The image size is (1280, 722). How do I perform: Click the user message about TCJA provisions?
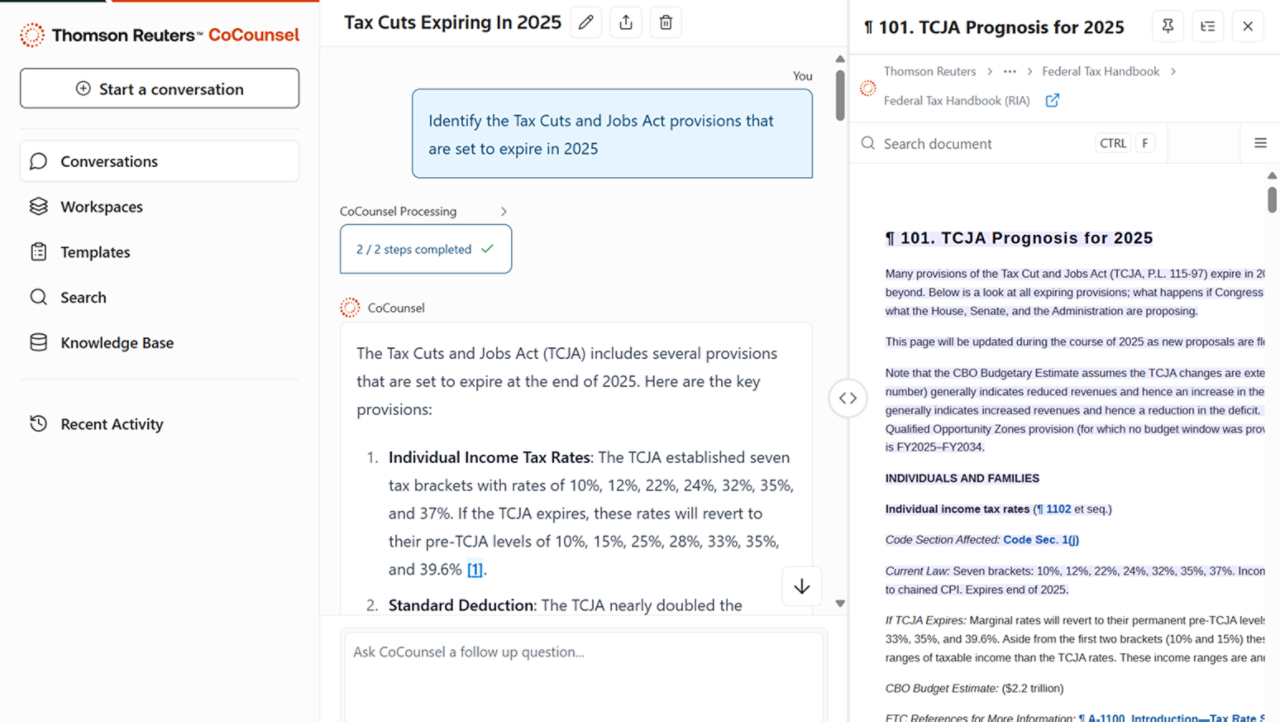612,134
